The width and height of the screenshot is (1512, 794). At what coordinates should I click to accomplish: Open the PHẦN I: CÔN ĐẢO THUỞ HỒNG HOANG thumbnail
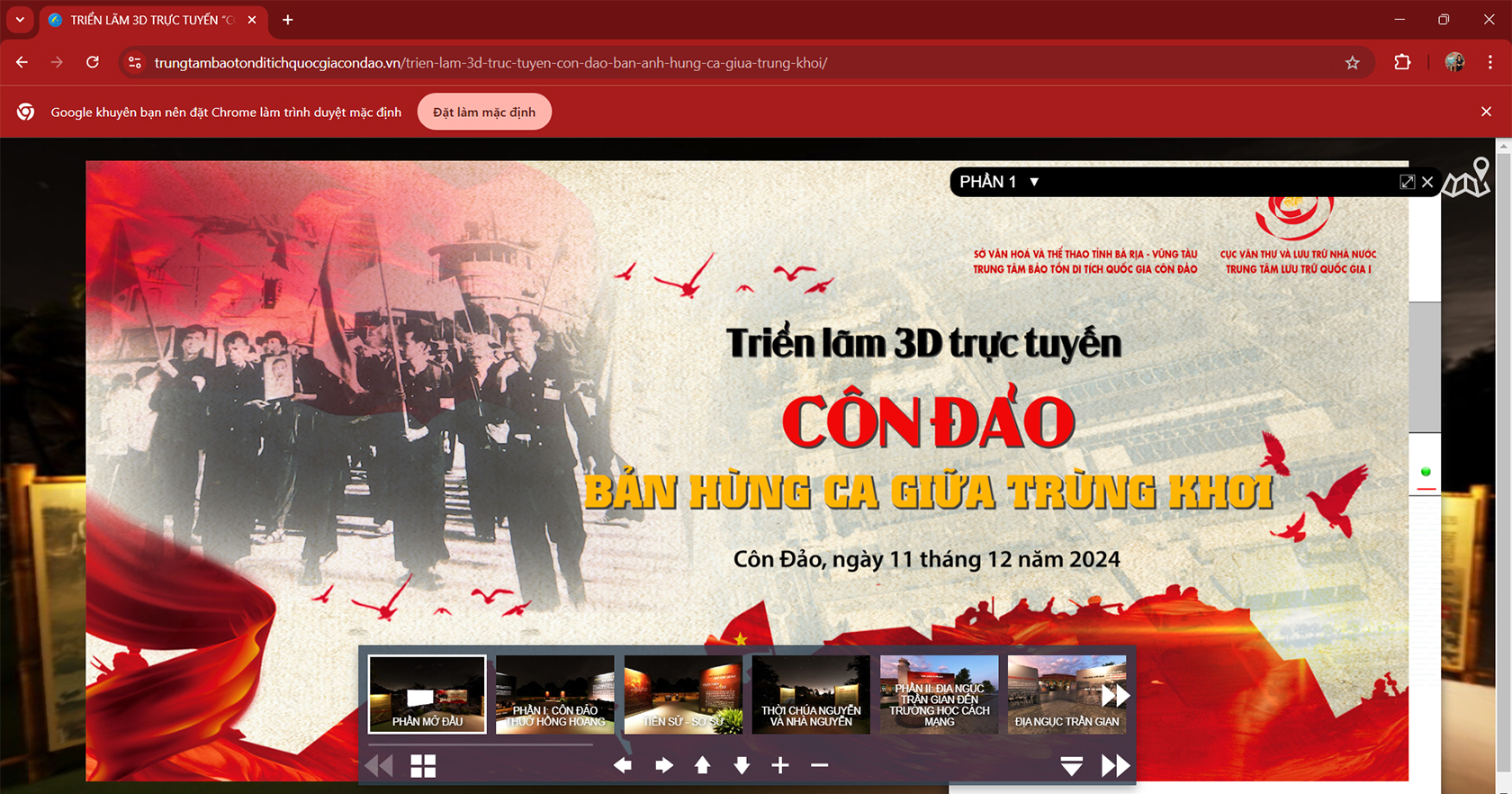tap(555, 694)
